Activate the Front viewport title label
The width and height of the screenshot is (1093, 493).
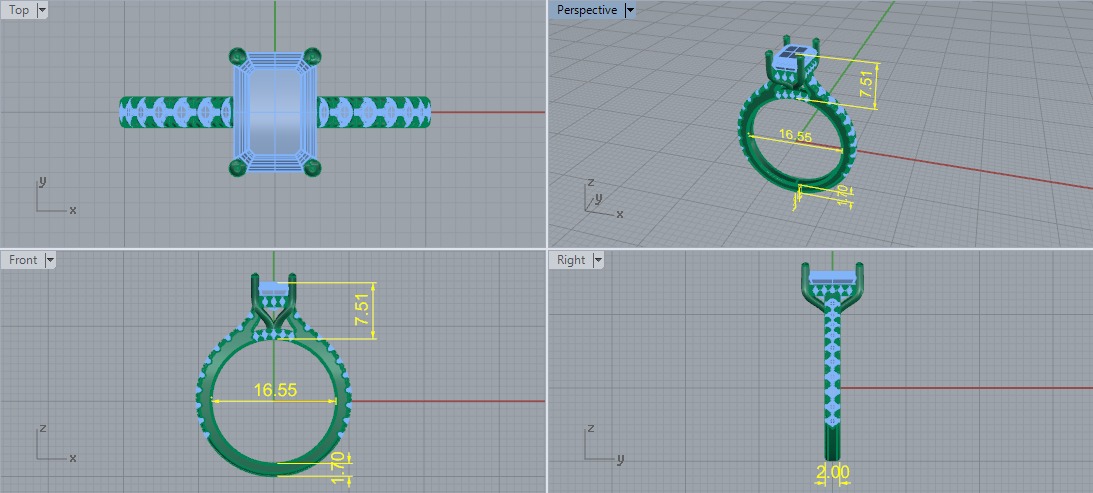(x=23, y=259)
